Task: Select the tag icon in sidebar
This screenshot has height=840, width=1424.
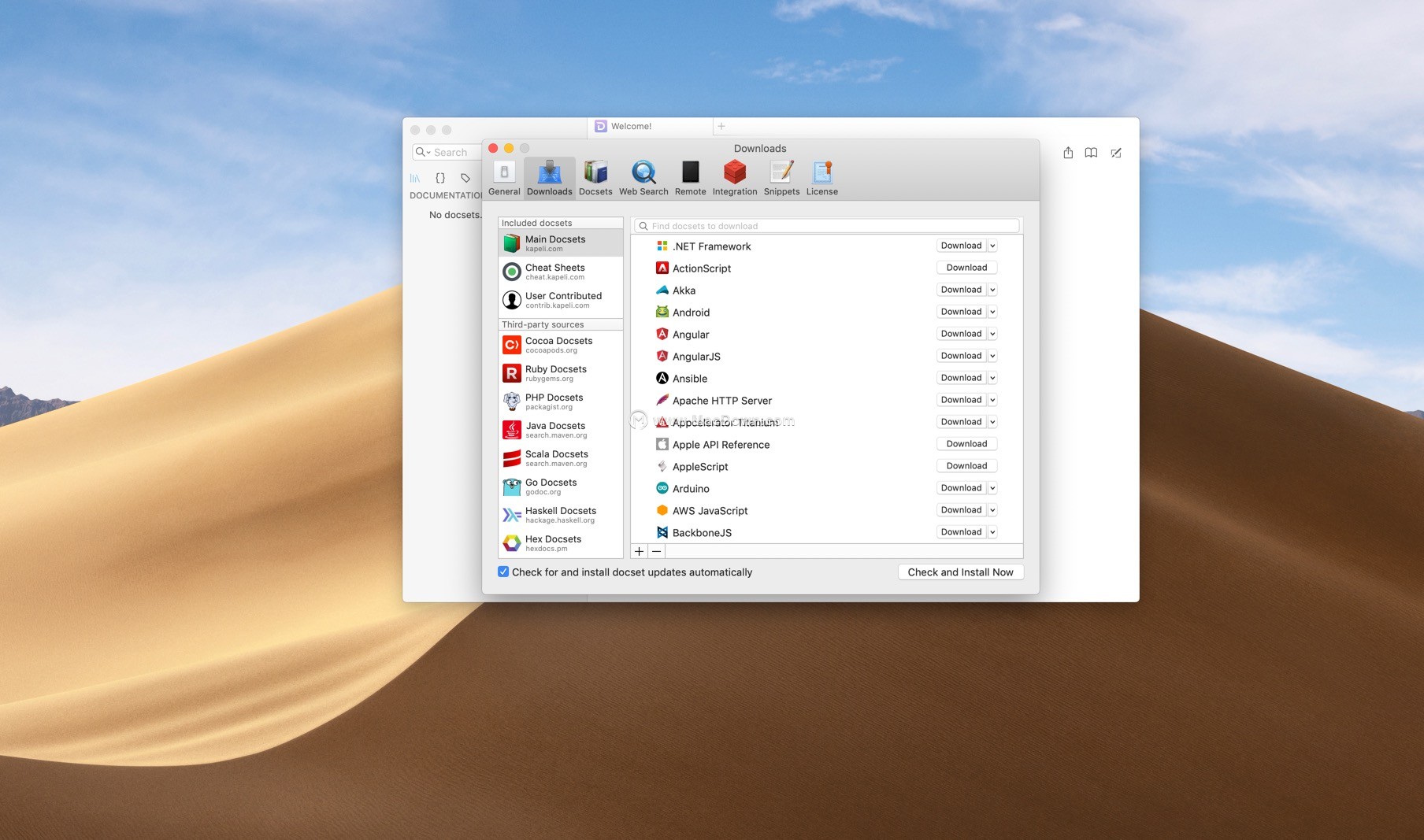Action: pos(465,178)
